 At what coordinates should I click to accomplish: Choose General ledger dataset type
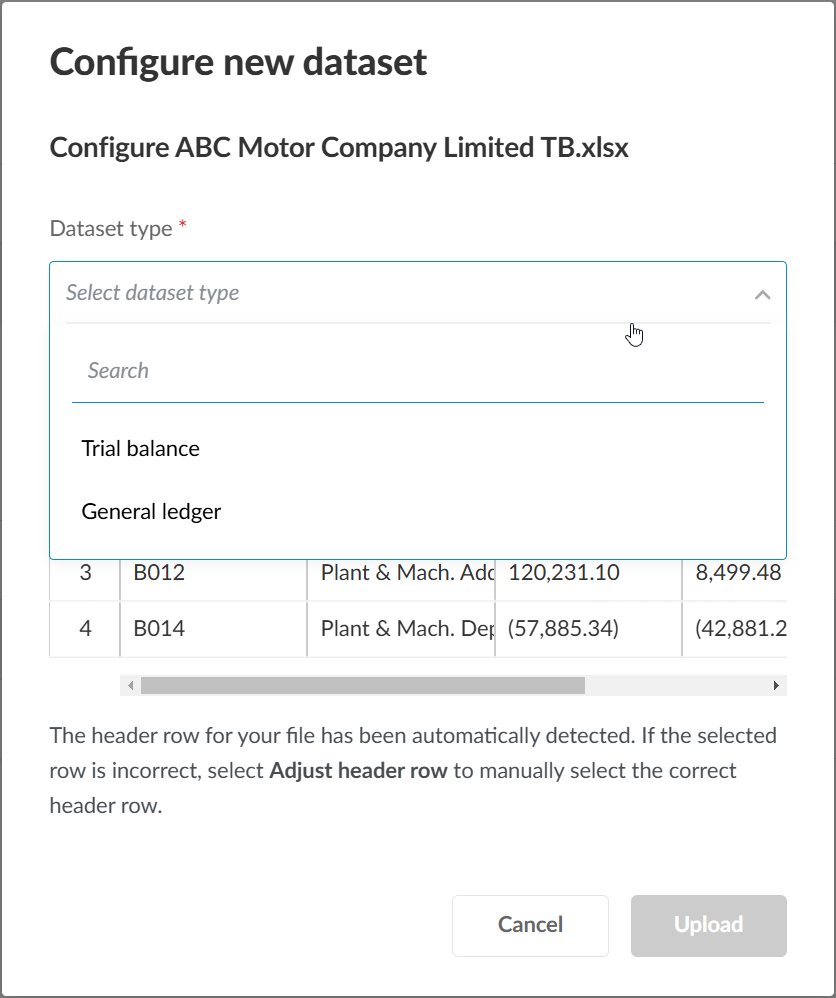(x=418, y=512)
